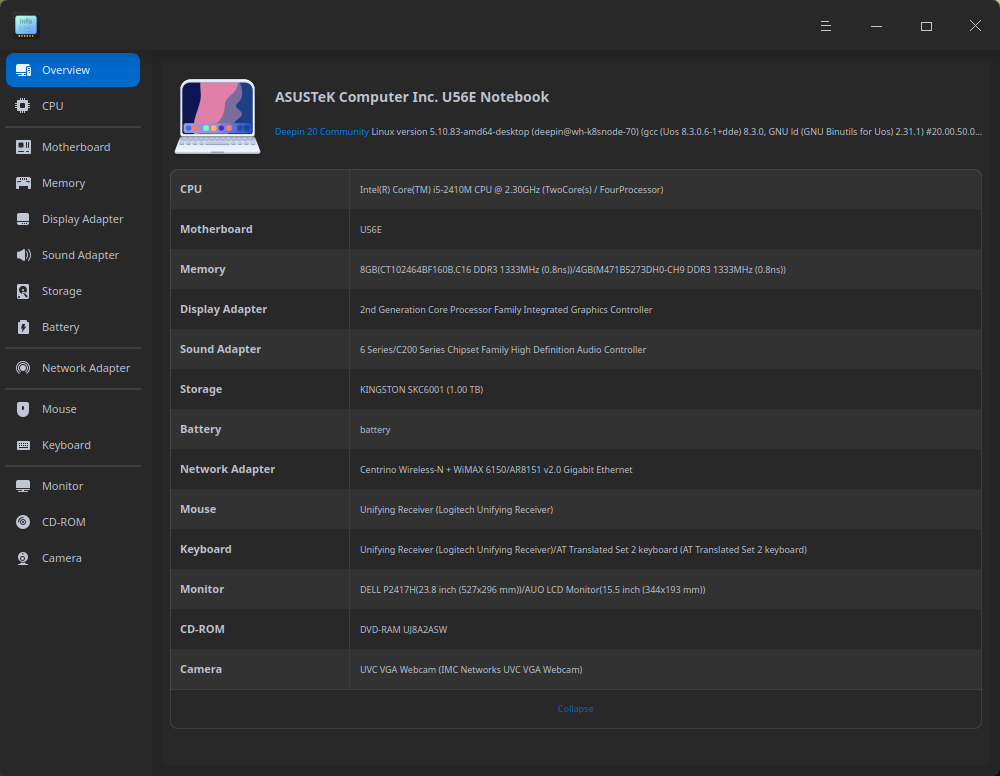
Task: Minimize the Device Manager window
Action: click(876, 26)
